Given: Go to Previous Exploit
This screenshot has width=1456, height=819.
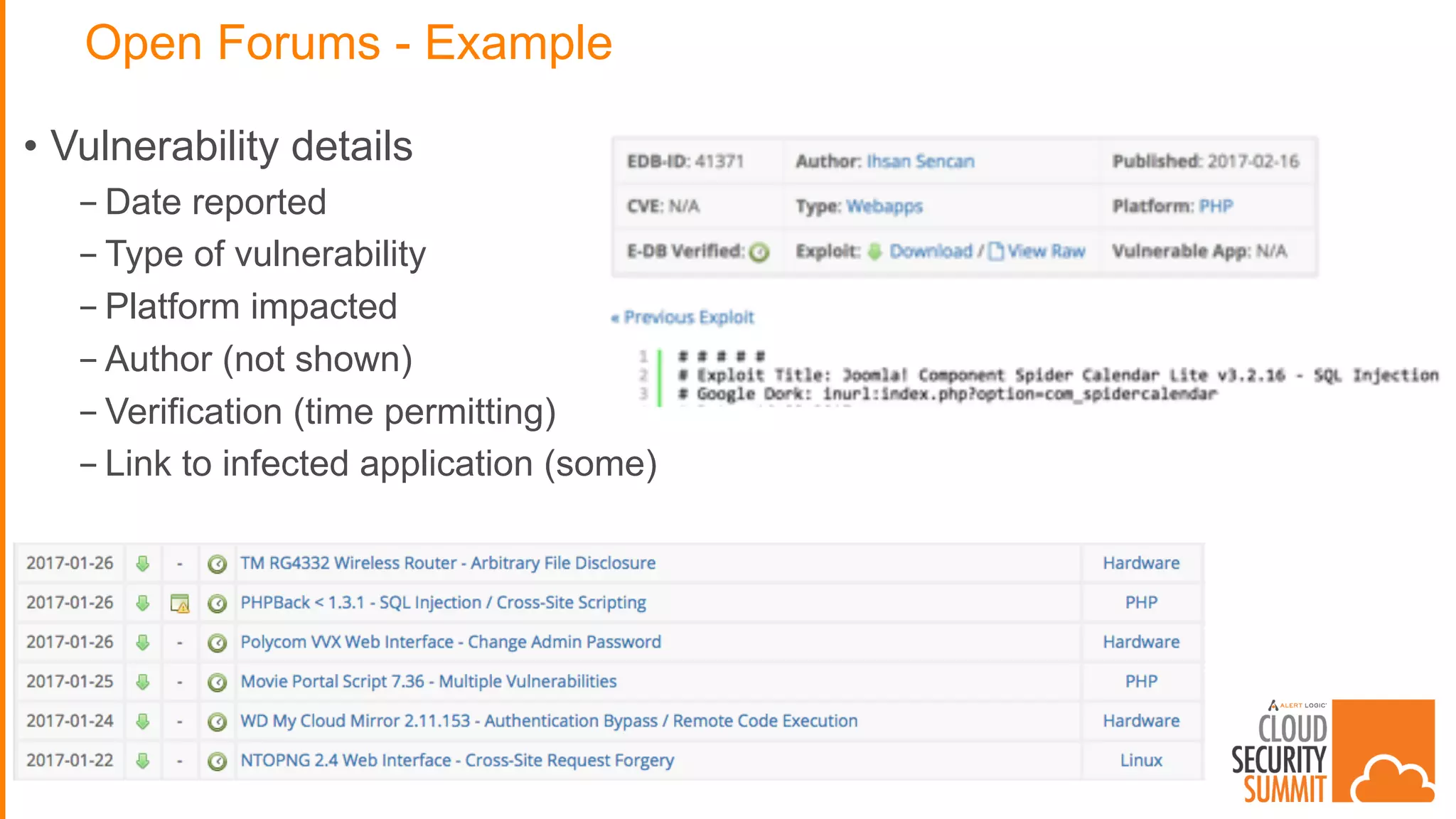Looking at the screenshot, I should tap(682, 317).
